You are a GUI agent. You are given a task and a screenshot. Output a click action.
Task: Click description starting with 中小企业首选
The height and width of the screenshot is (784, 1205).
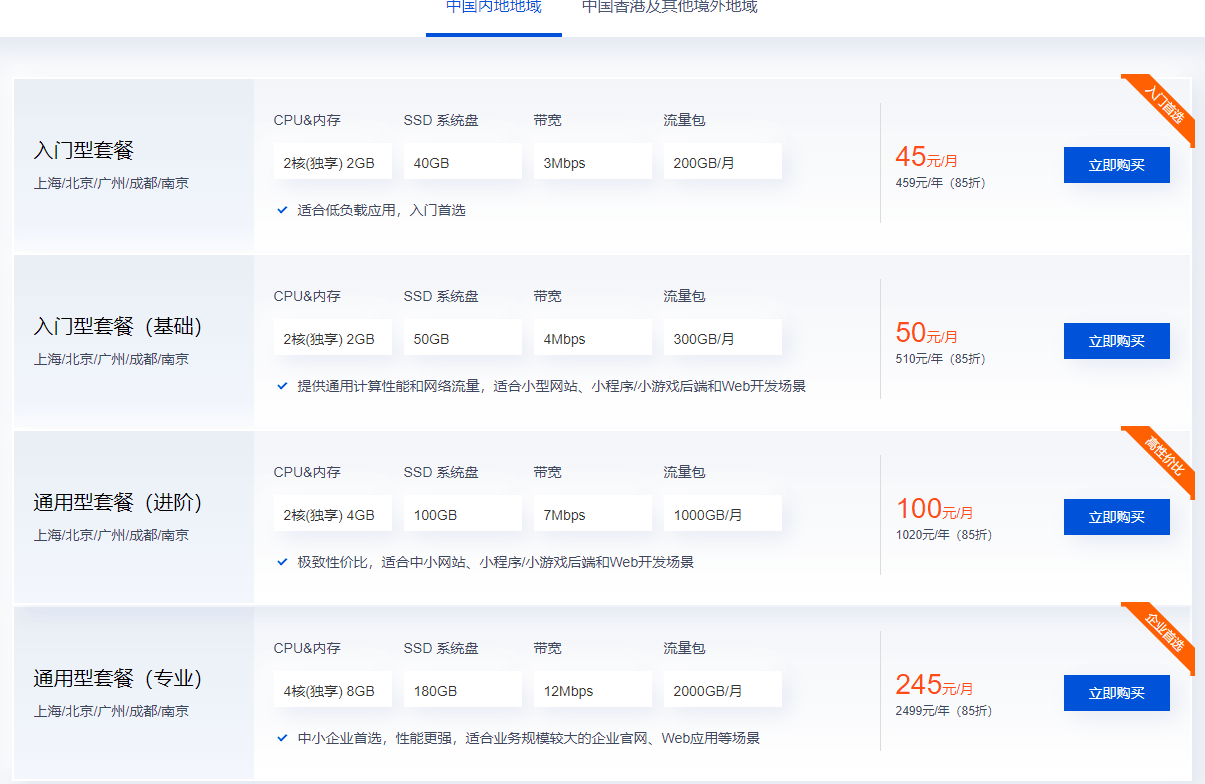point(529,738)
